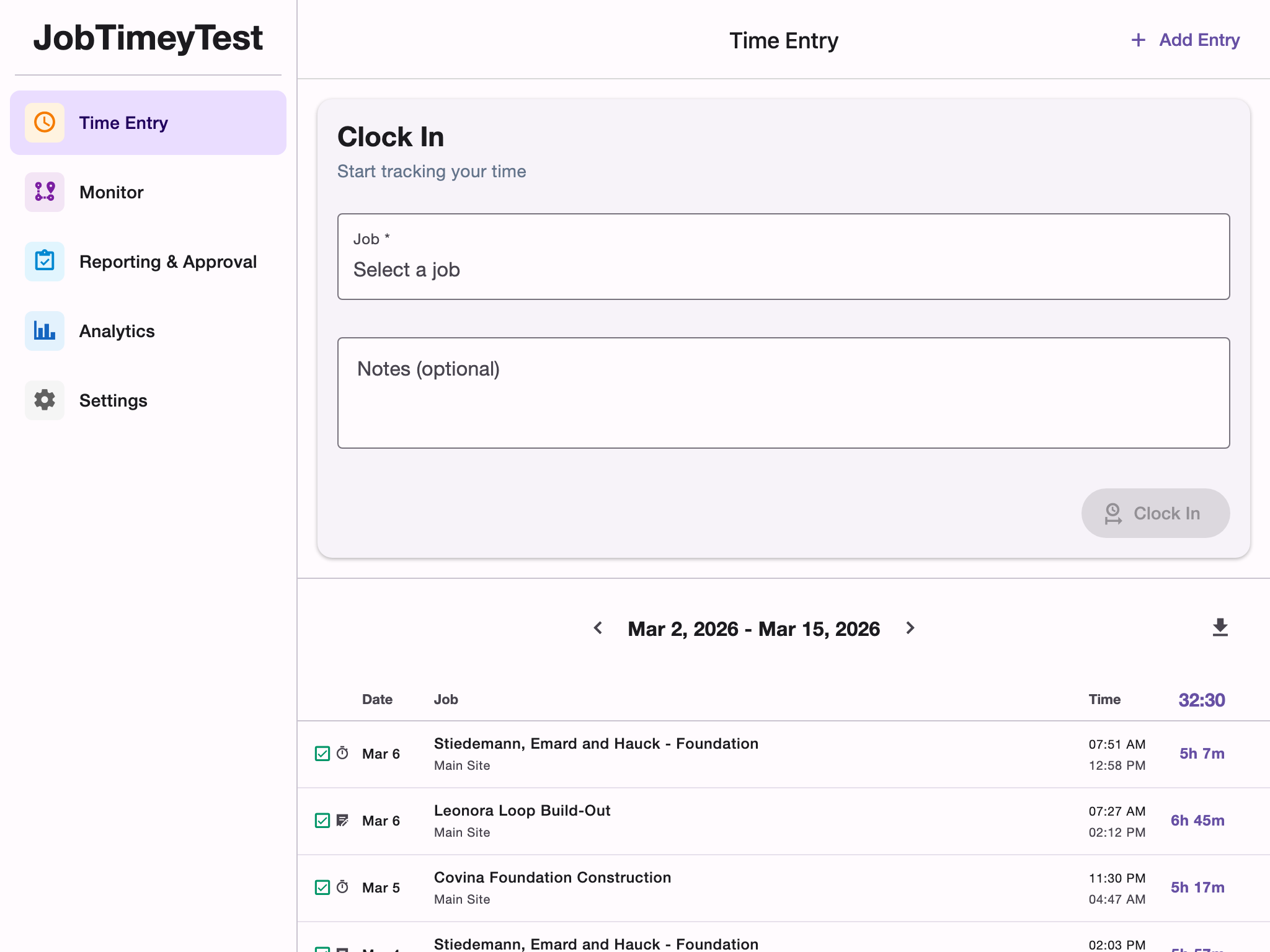Screen dimensions: 1270x952
Task: Uncheck the approval checkbox on the Mar 5 entry
Action: [x=322, y=887]
